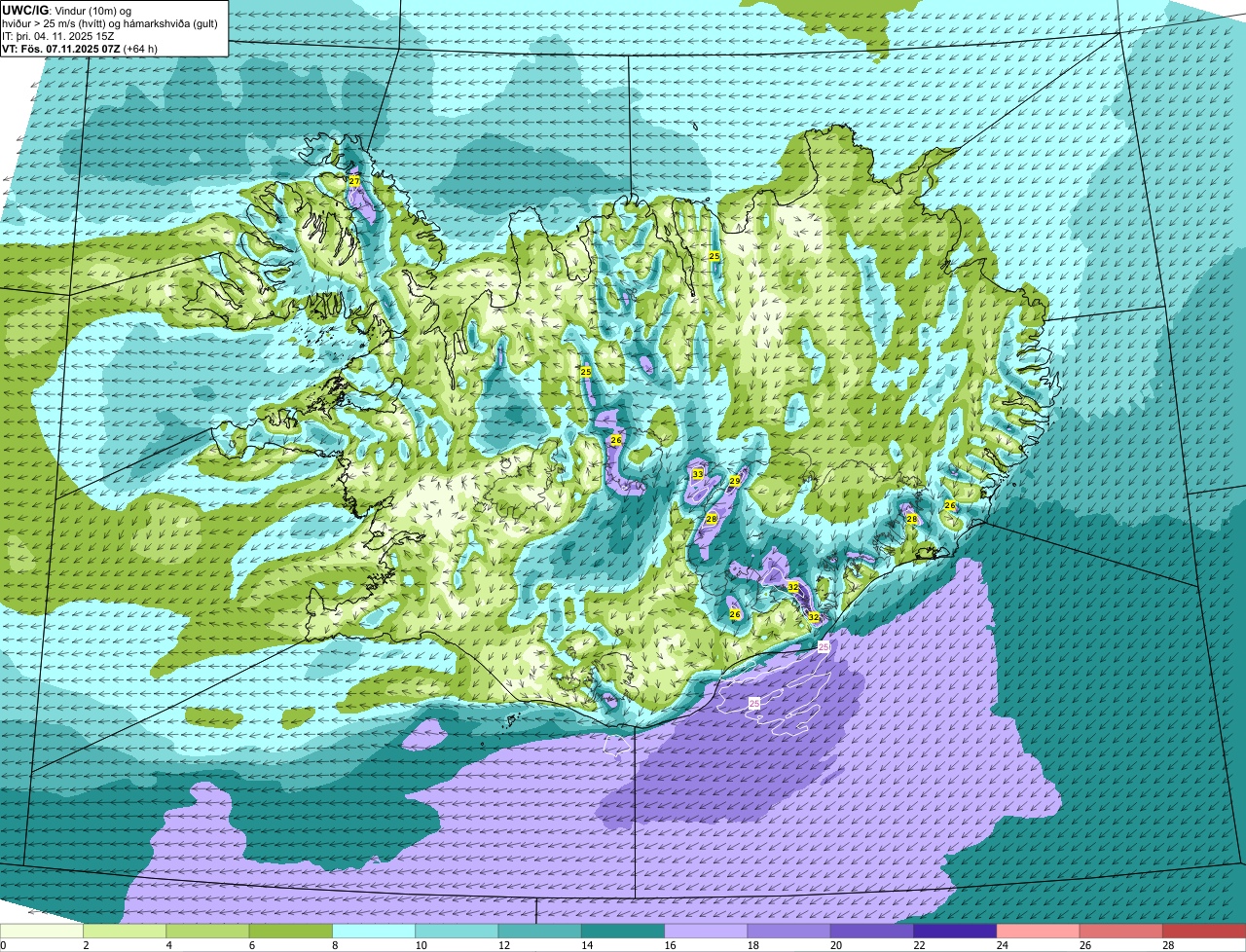Image resolution: width=1246 pixels, height=952 pixels.
Task: Click the olive green 6–8 m/s legend swatch
Action: [x=290, y=932]
